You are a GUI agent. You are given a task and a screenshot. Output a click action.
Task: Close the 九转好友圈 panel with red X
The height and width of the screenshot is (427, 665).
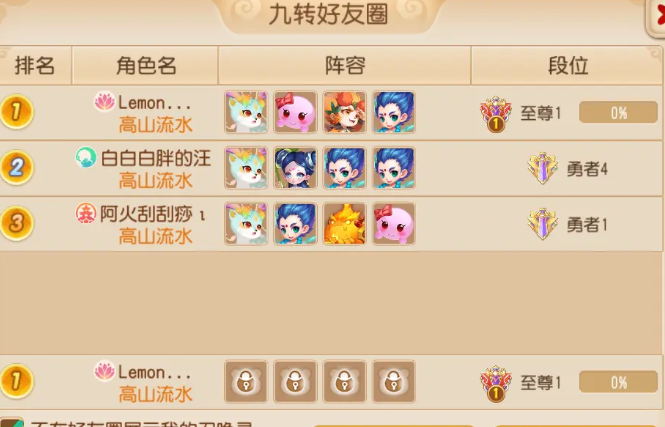657,17
